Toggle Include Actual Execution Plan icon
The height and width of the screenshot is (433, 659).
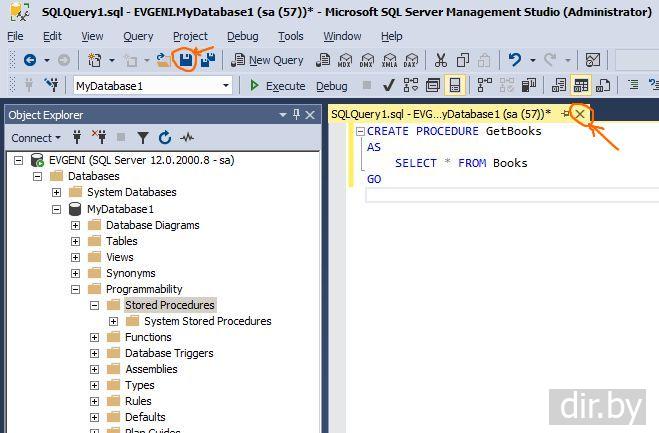coord(485,85)
